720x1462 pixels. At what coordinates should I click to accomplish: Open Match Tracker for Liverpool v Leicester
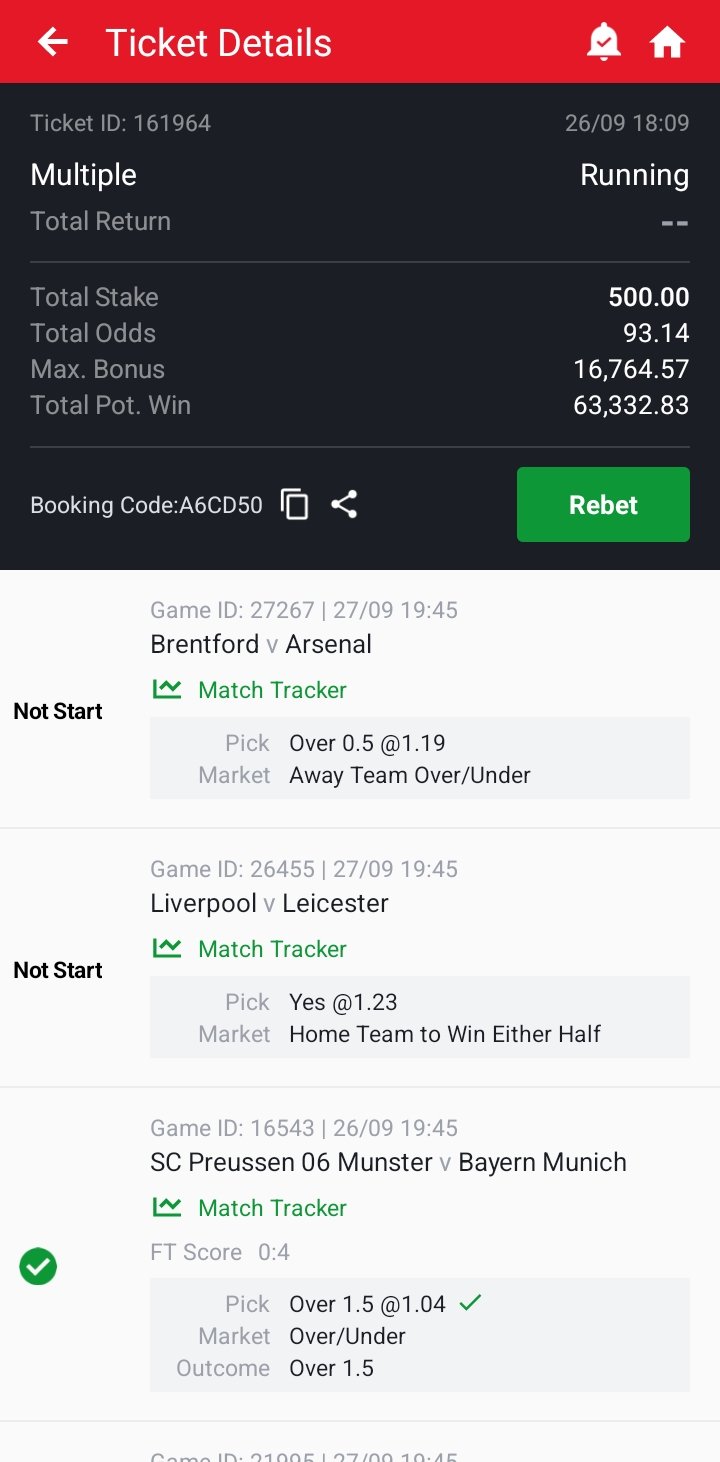pos(272,949)
